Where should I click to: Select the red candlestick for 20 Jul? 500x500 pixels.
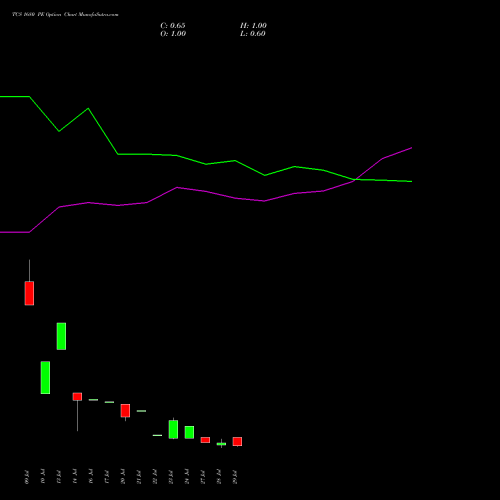(125, 411)
